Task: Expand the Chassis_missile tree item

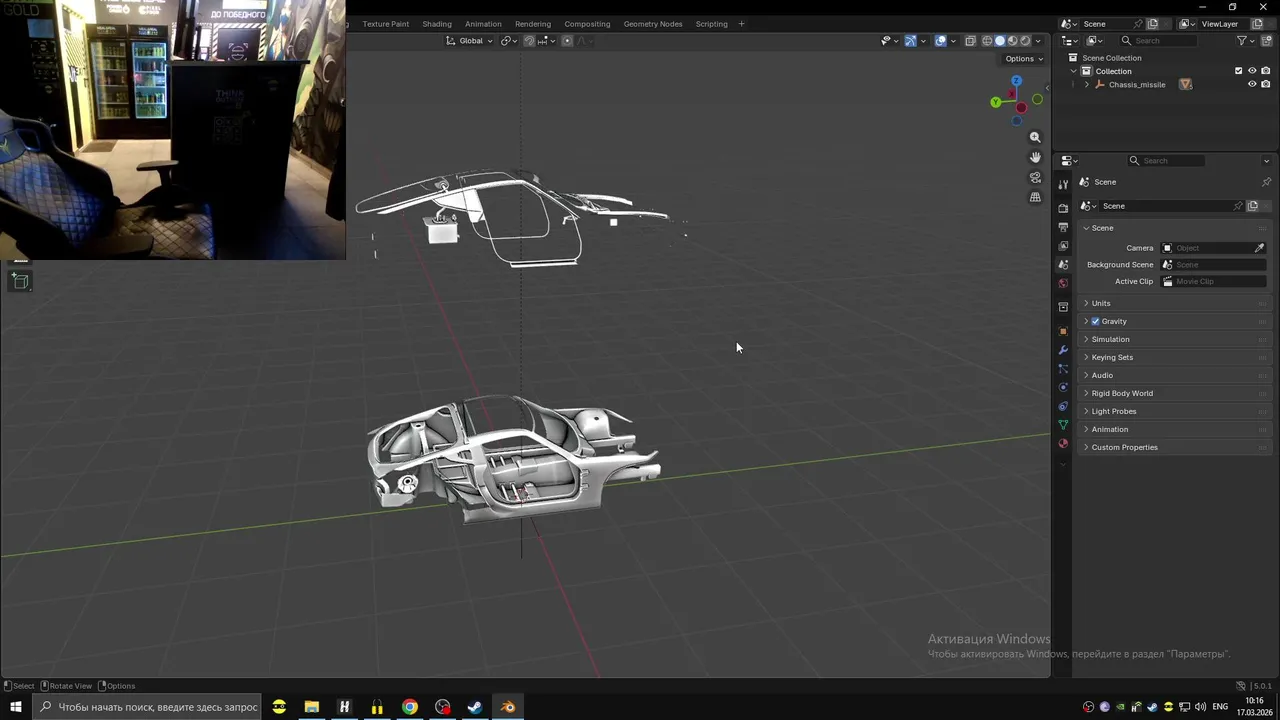Action: [x=1087, y=84]
